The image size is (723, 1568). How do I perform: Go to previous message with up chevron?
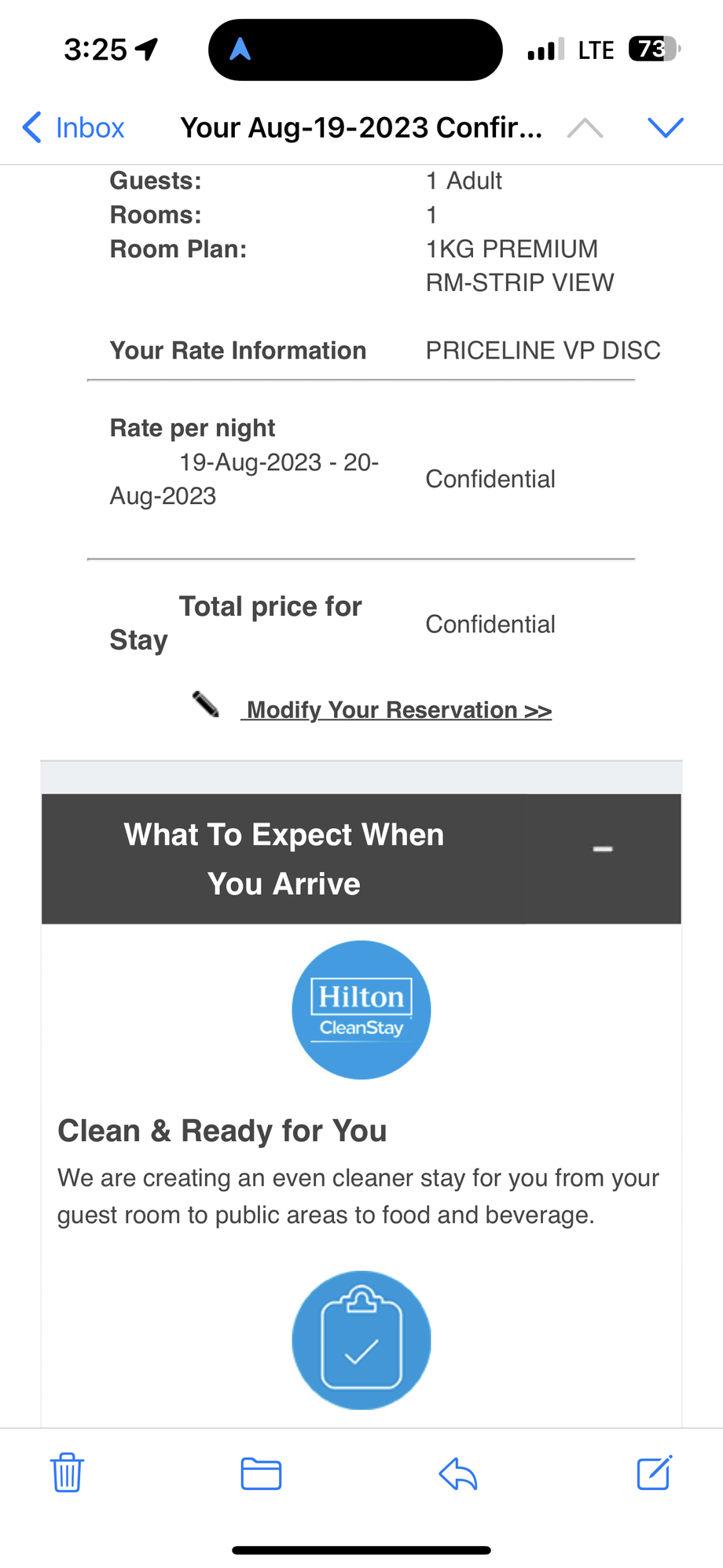(x=585, y=127)
